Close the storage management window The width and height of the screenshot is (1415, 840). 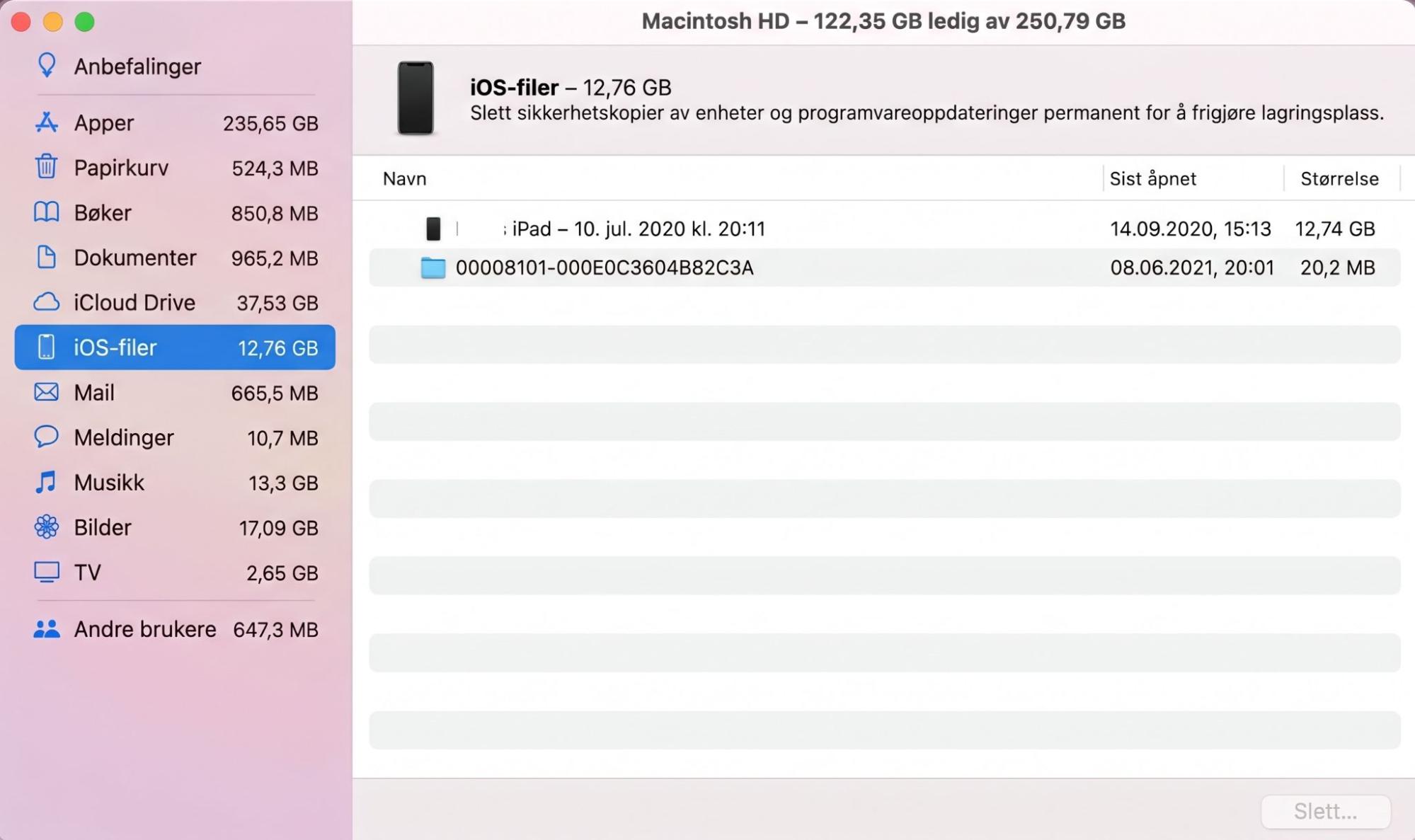[x=21, y=22]
